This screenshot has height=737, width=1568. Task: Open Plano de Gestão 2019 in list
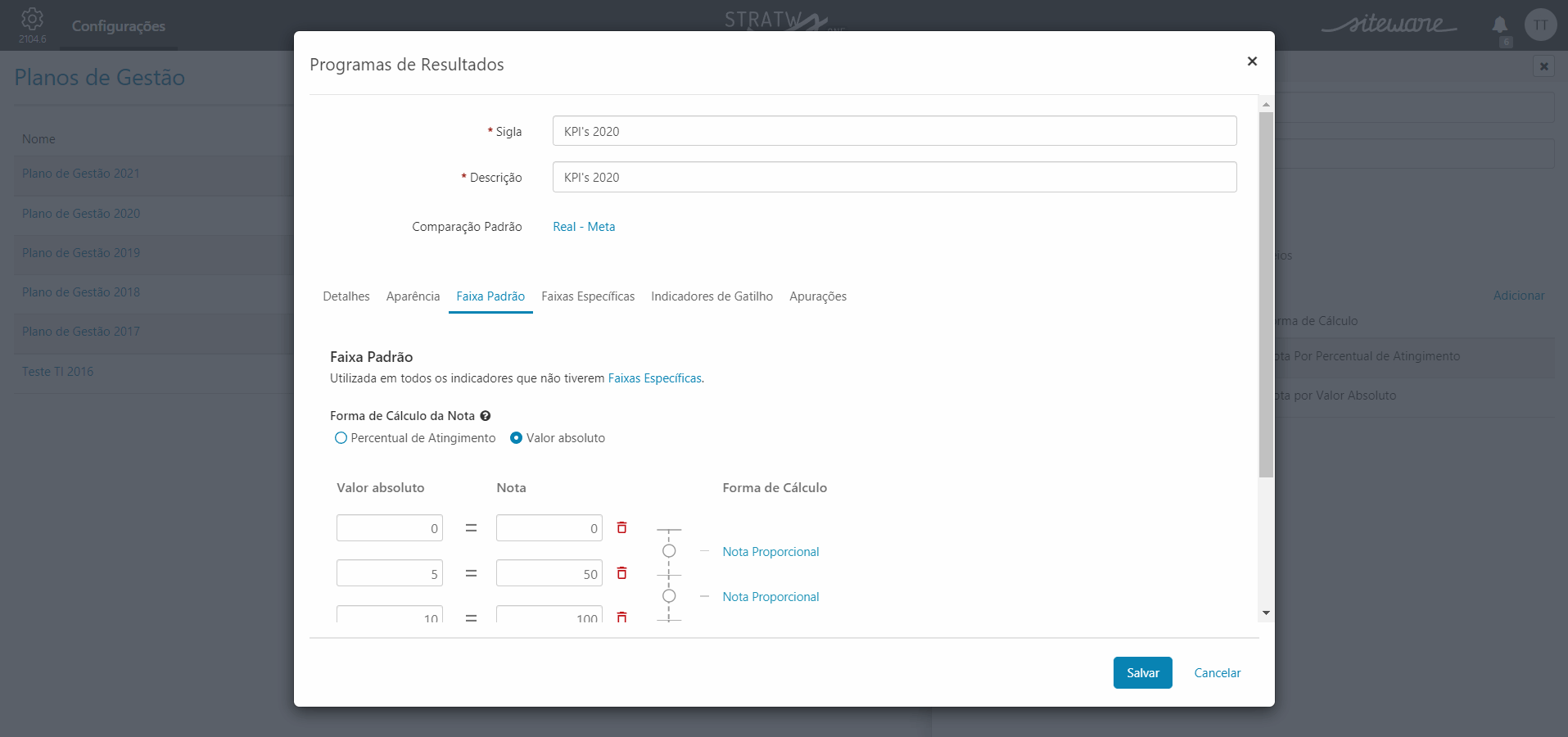point(81,253)
